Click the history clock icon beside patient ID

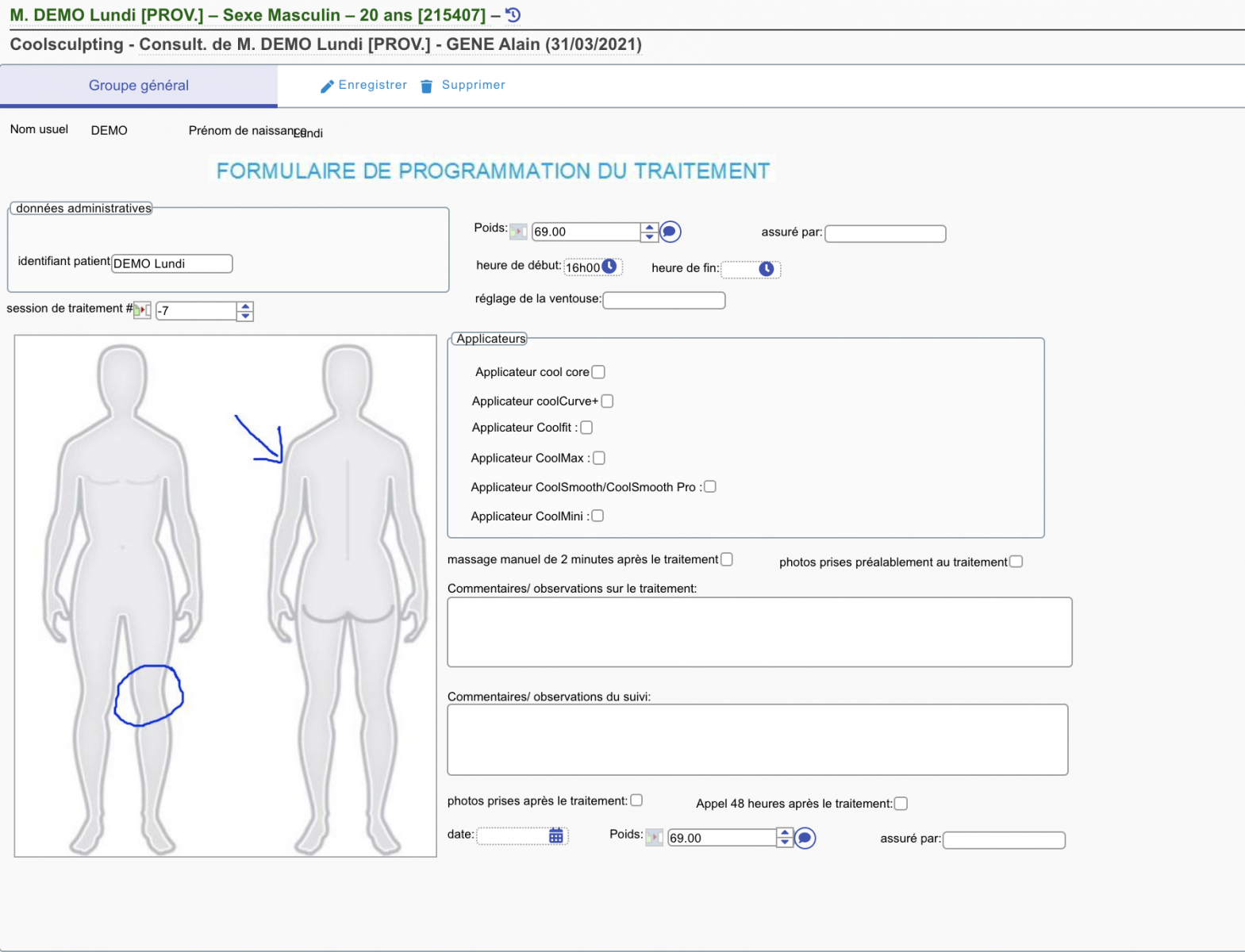click(x=513, y=15)
